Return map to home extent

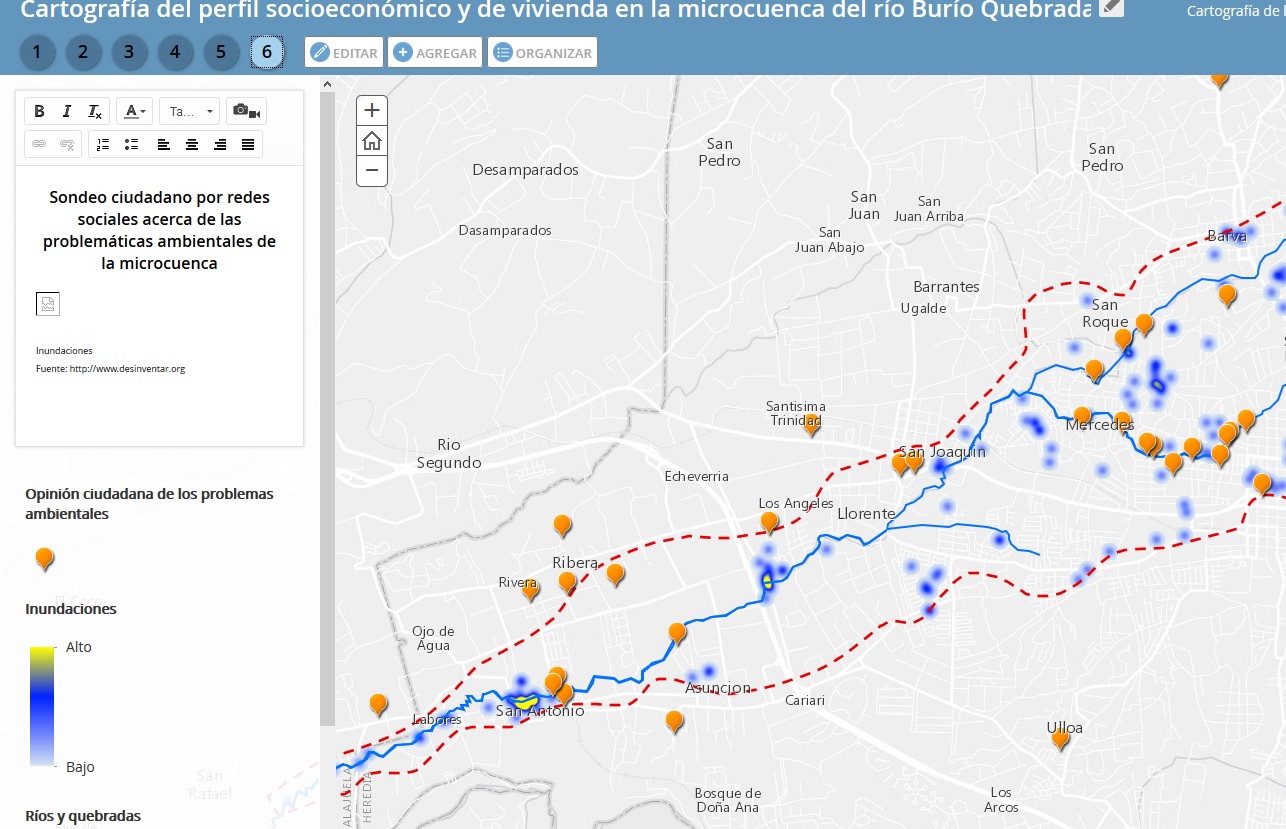(x=372, y=141)
